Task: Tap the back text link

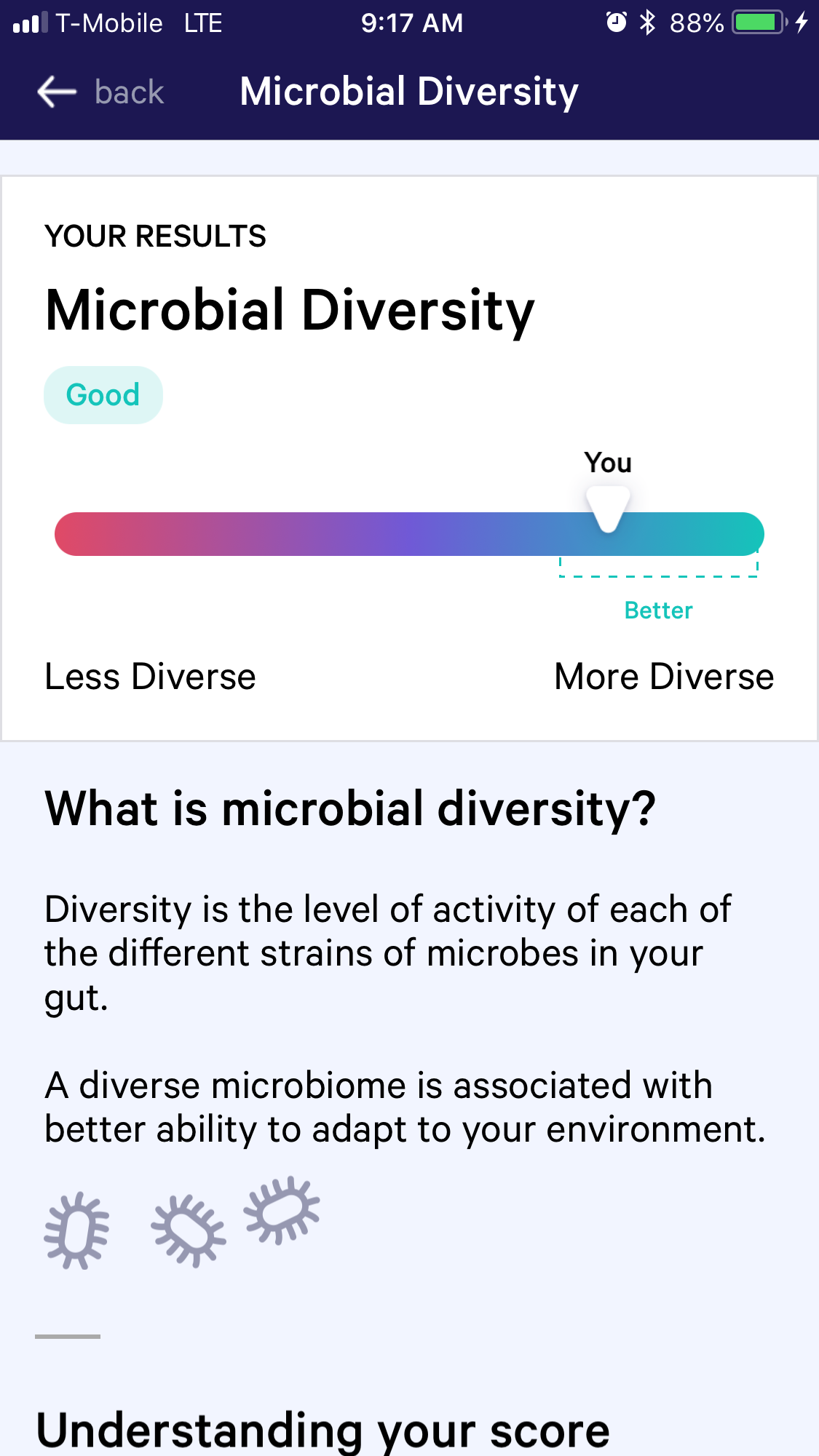Action: click(129, 92)
